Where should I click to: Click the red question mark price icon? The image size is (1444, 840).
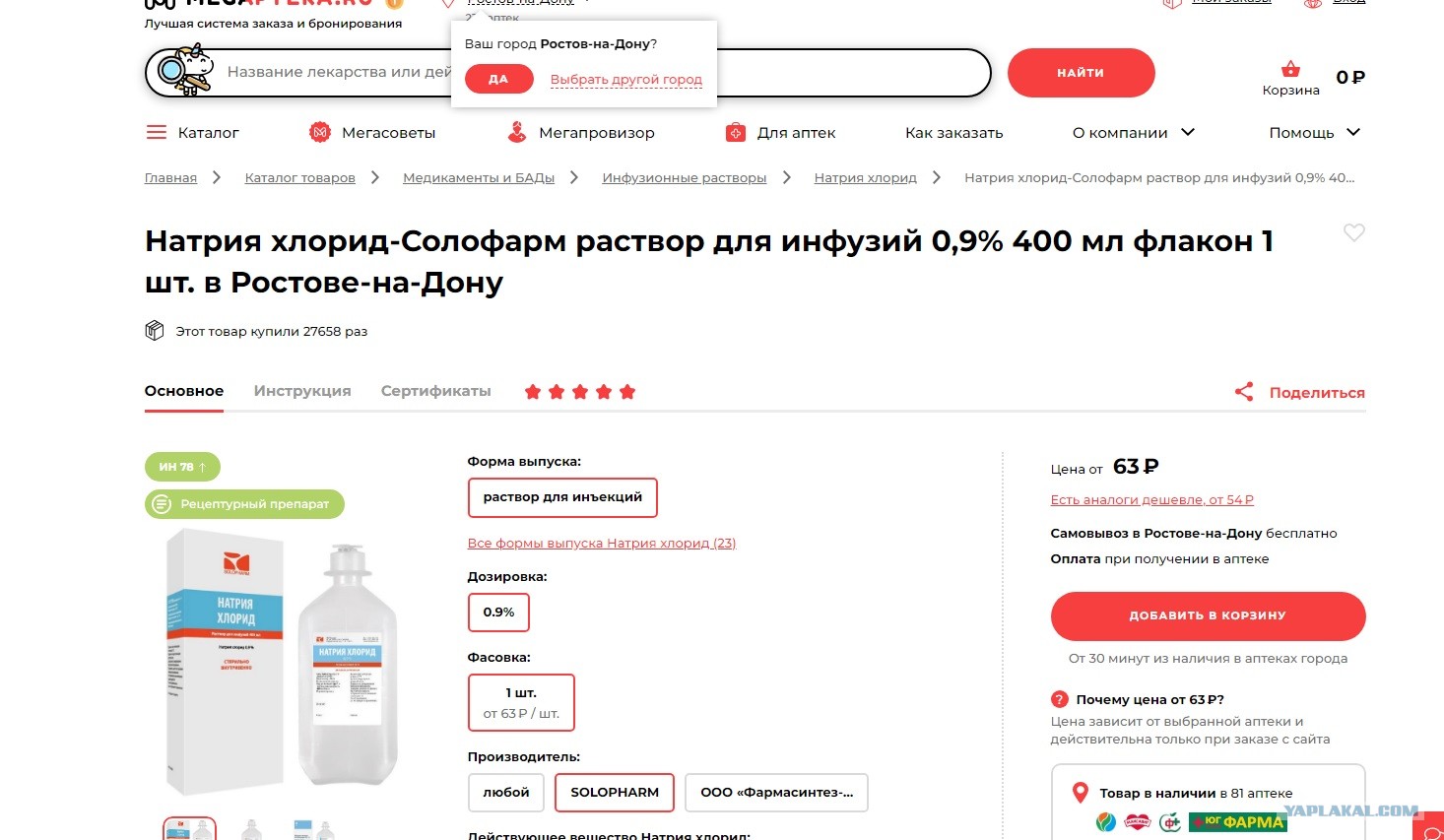[1060, 699]
